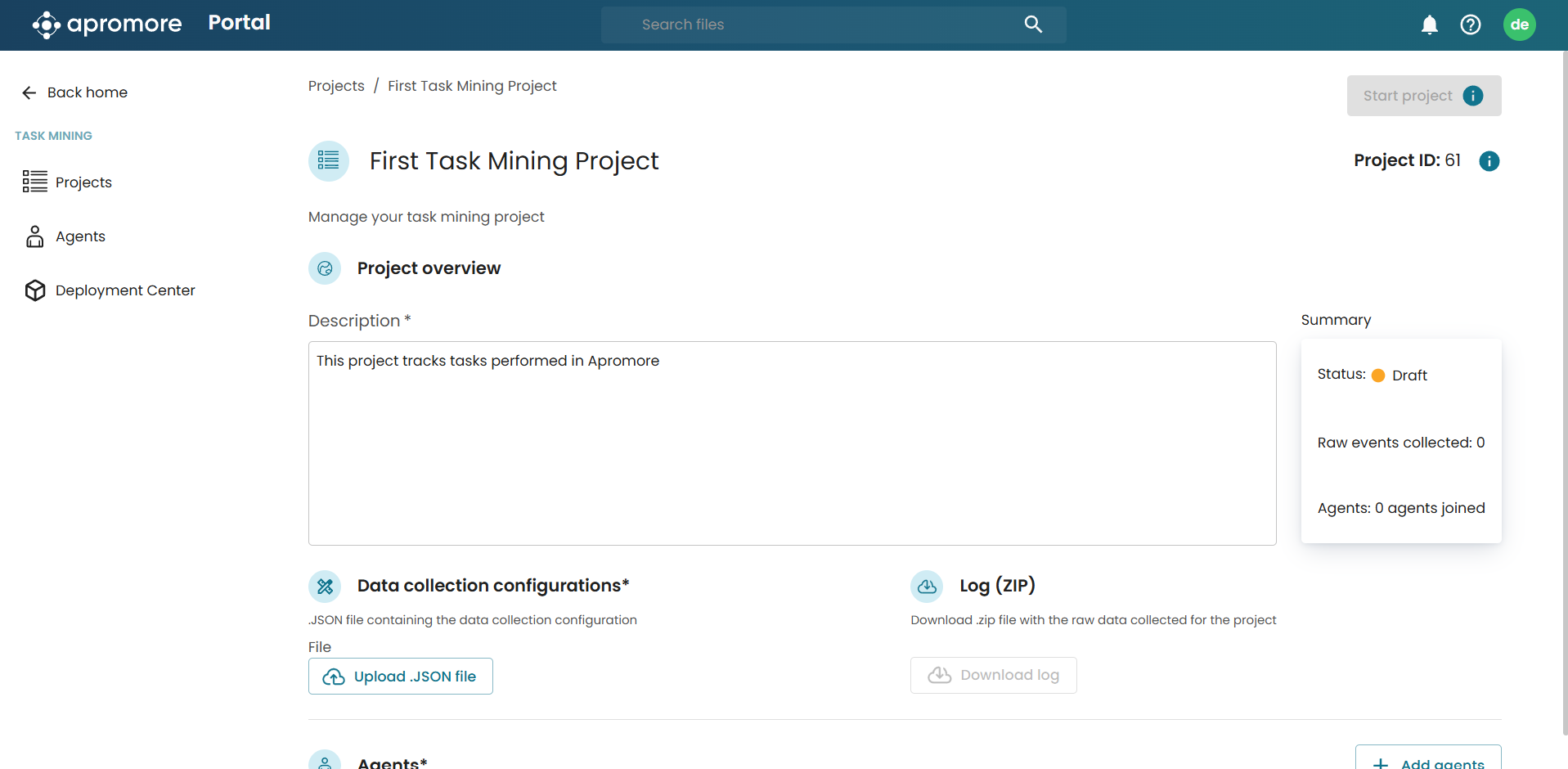Click the Project overview icon

pos(325,268)
